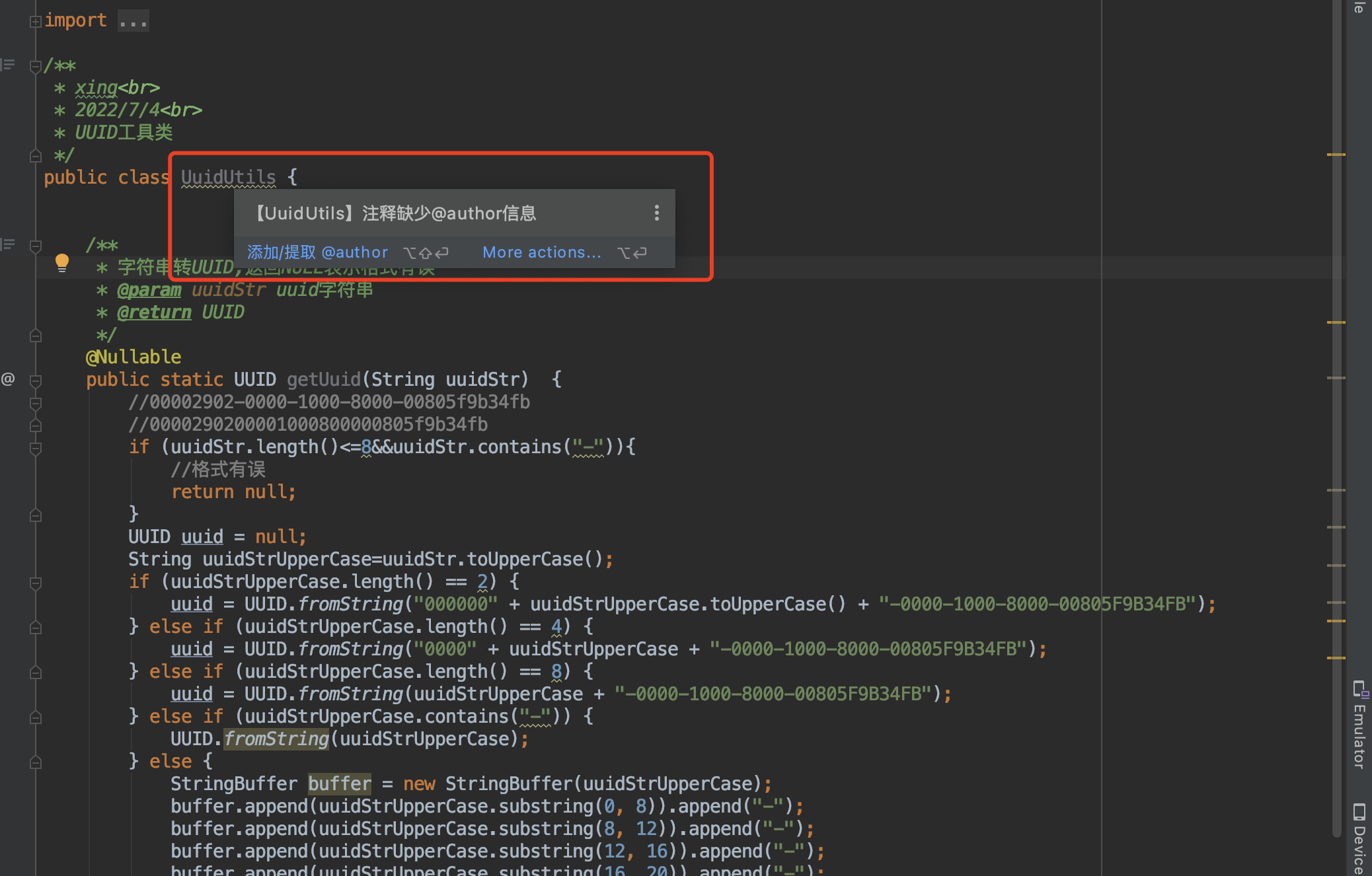Toggle rendered view for getUuid Javadoc comment
Viewport: 1372px width, 876px height.
8,244
